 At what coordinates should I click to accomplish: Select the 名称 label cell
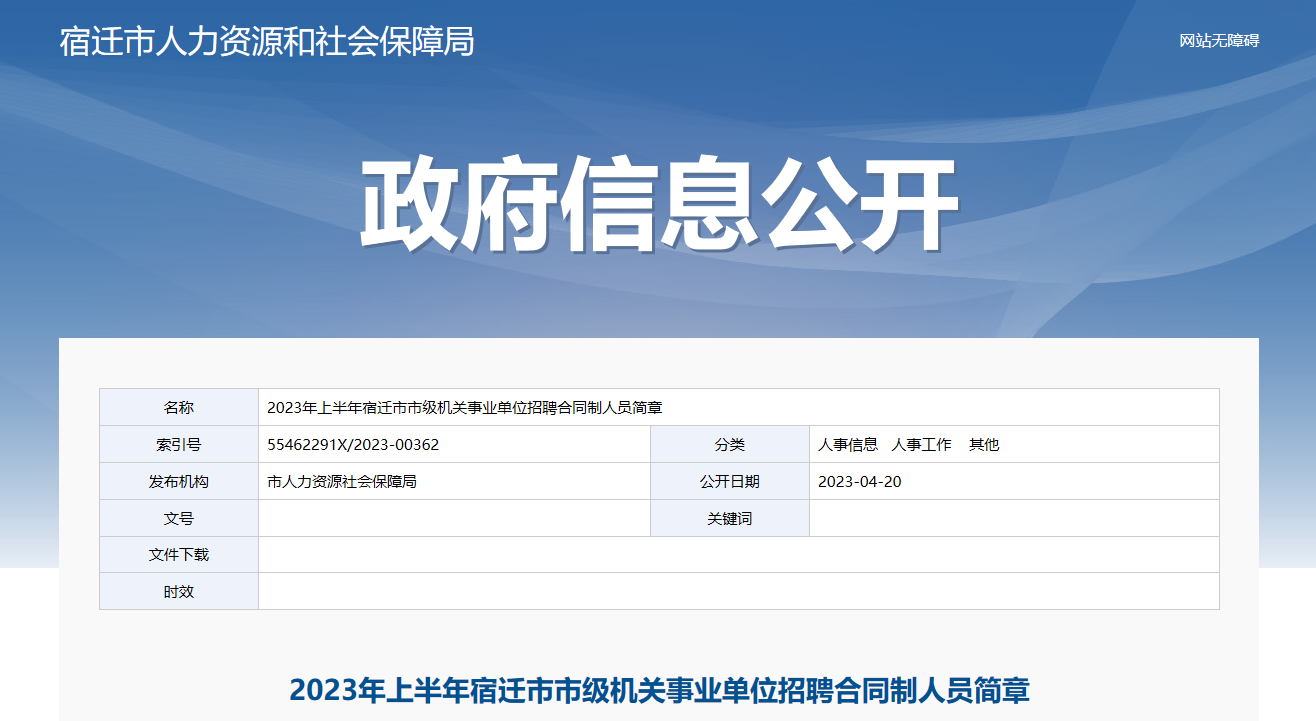pos(179,407)
